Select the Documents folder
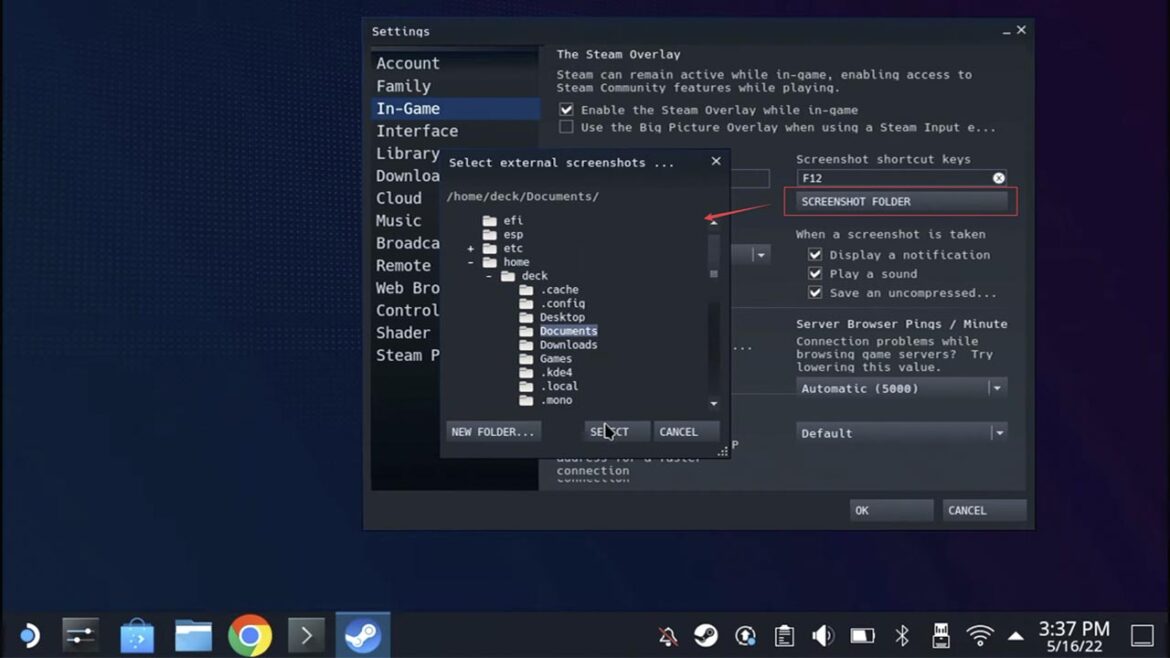The width and height of the screenshot is (1170, 658). click(568, 331)
